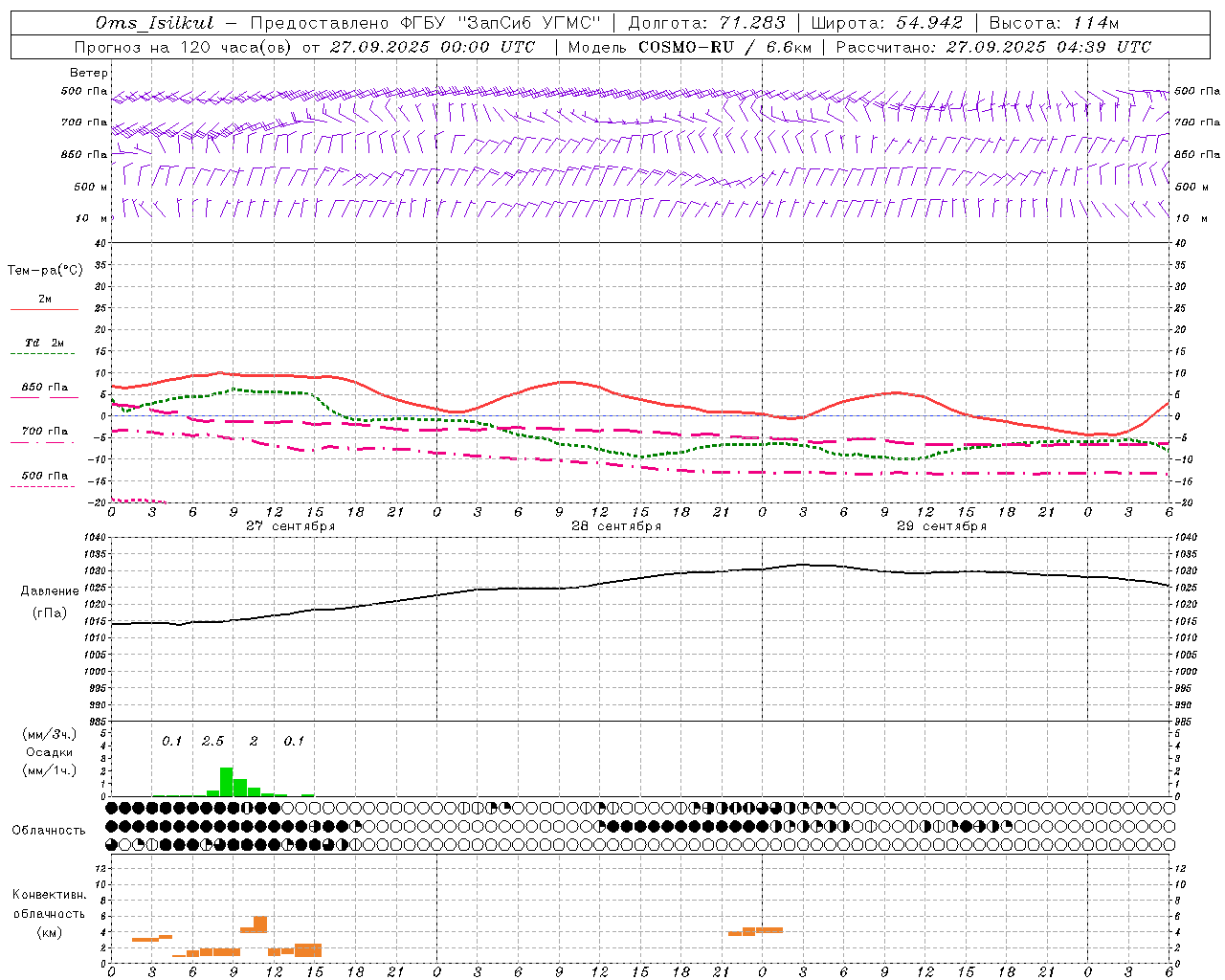1225x980 pixels.
Task: Click the -20 value on right temperature axis
Action: (1183, 502)
